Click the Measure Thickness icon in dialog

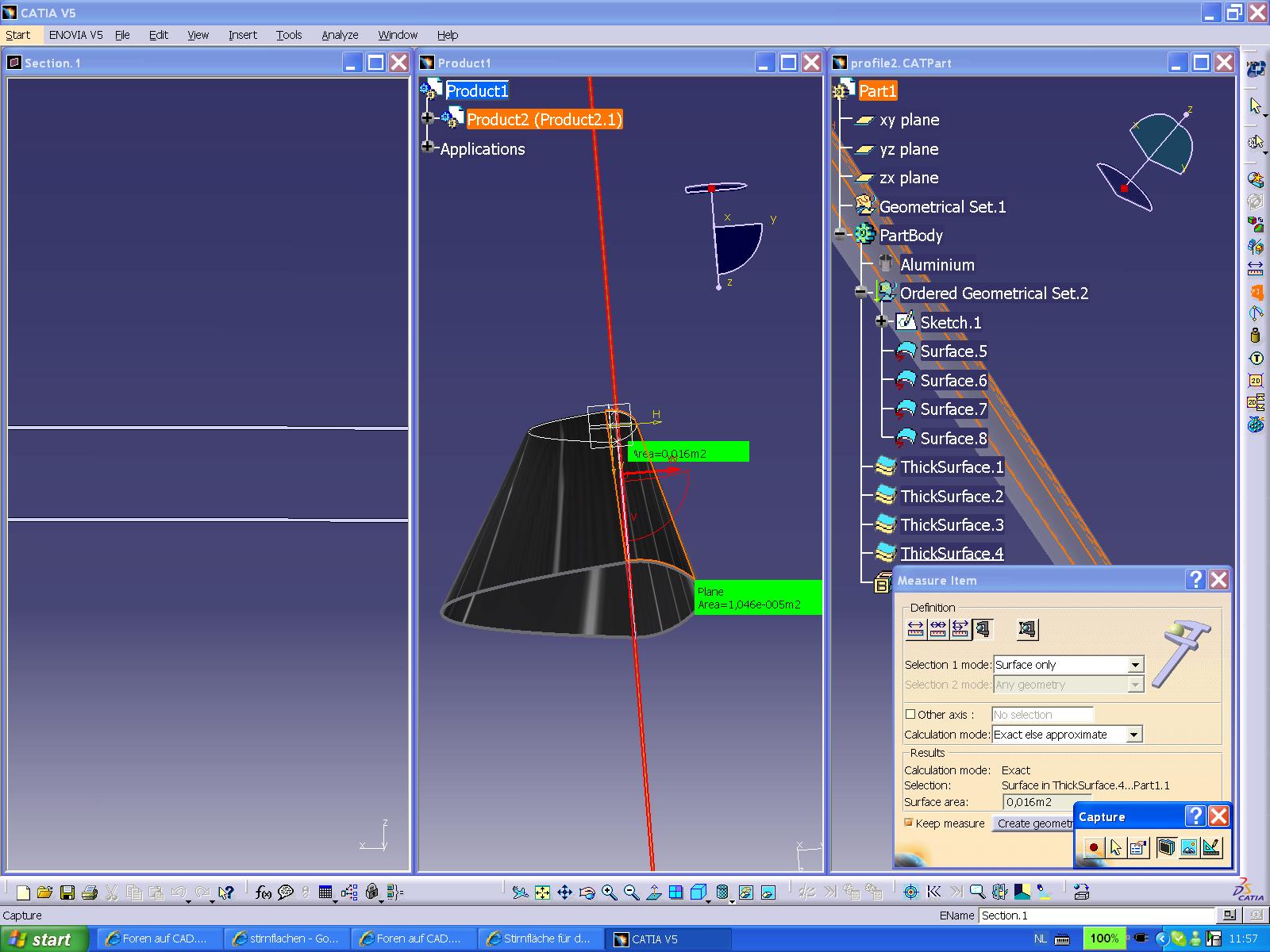[1027, 629]
